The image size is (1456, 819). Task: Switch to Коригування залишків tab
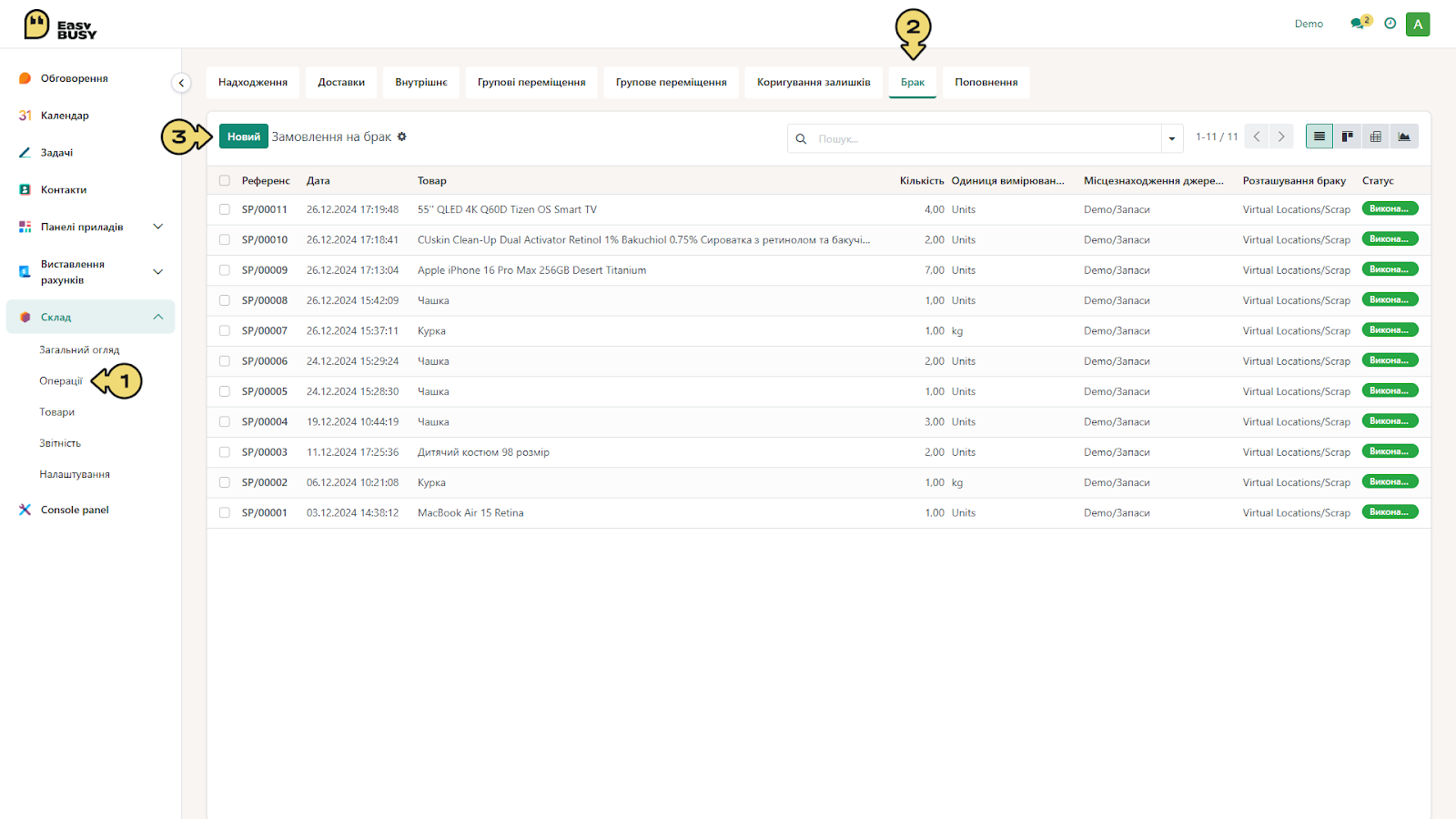(x=814, y=82)
